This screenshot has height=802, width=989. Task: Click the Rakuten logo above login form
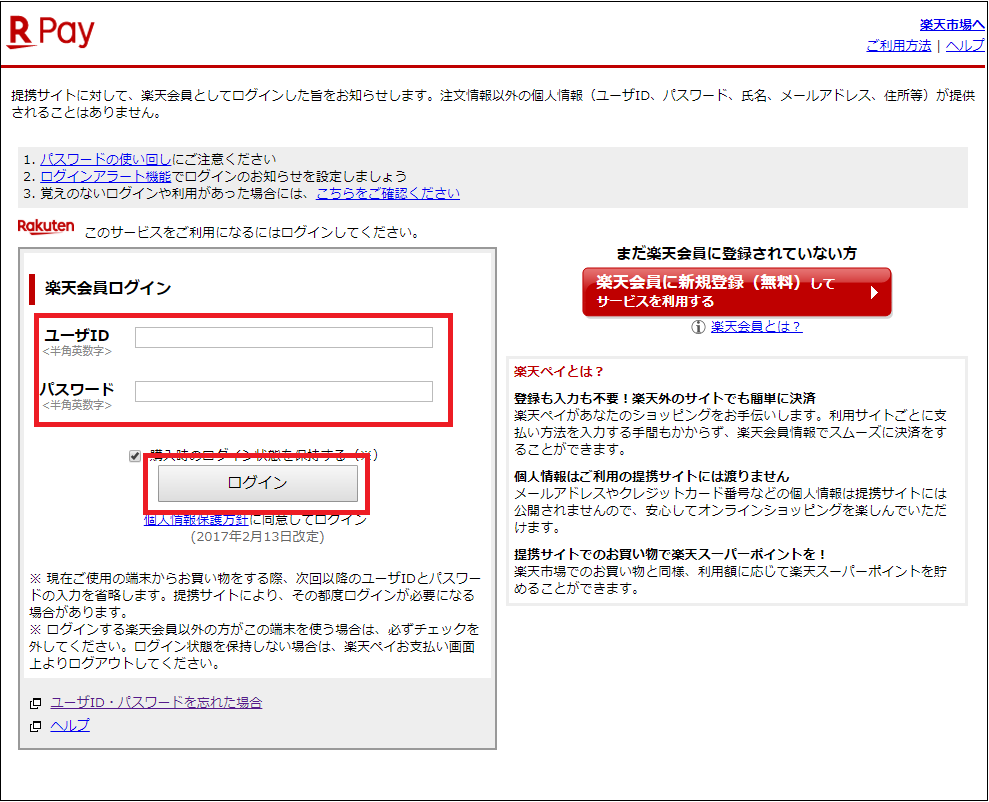46,227
